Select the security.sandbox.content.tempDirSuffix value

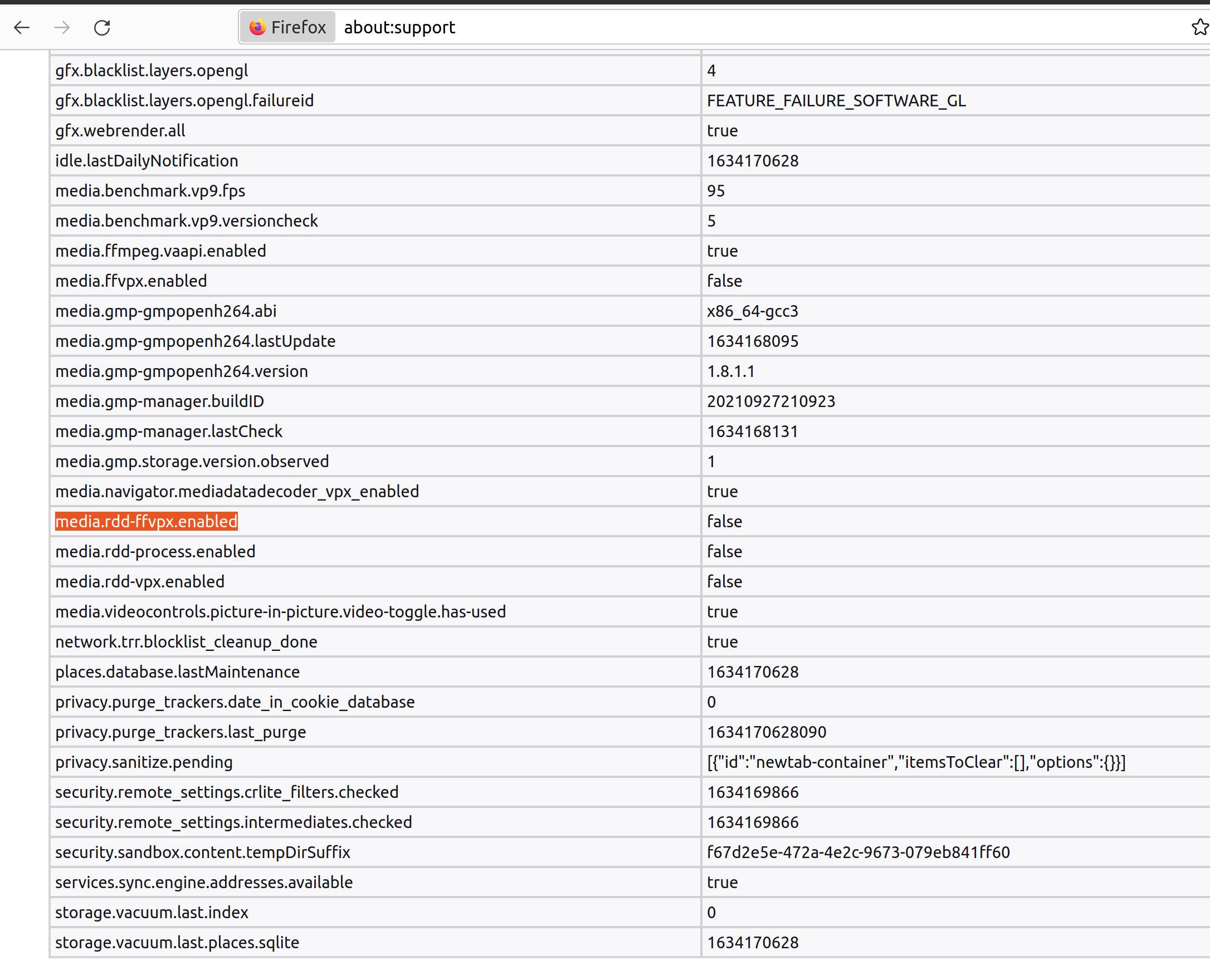(857, 852)
